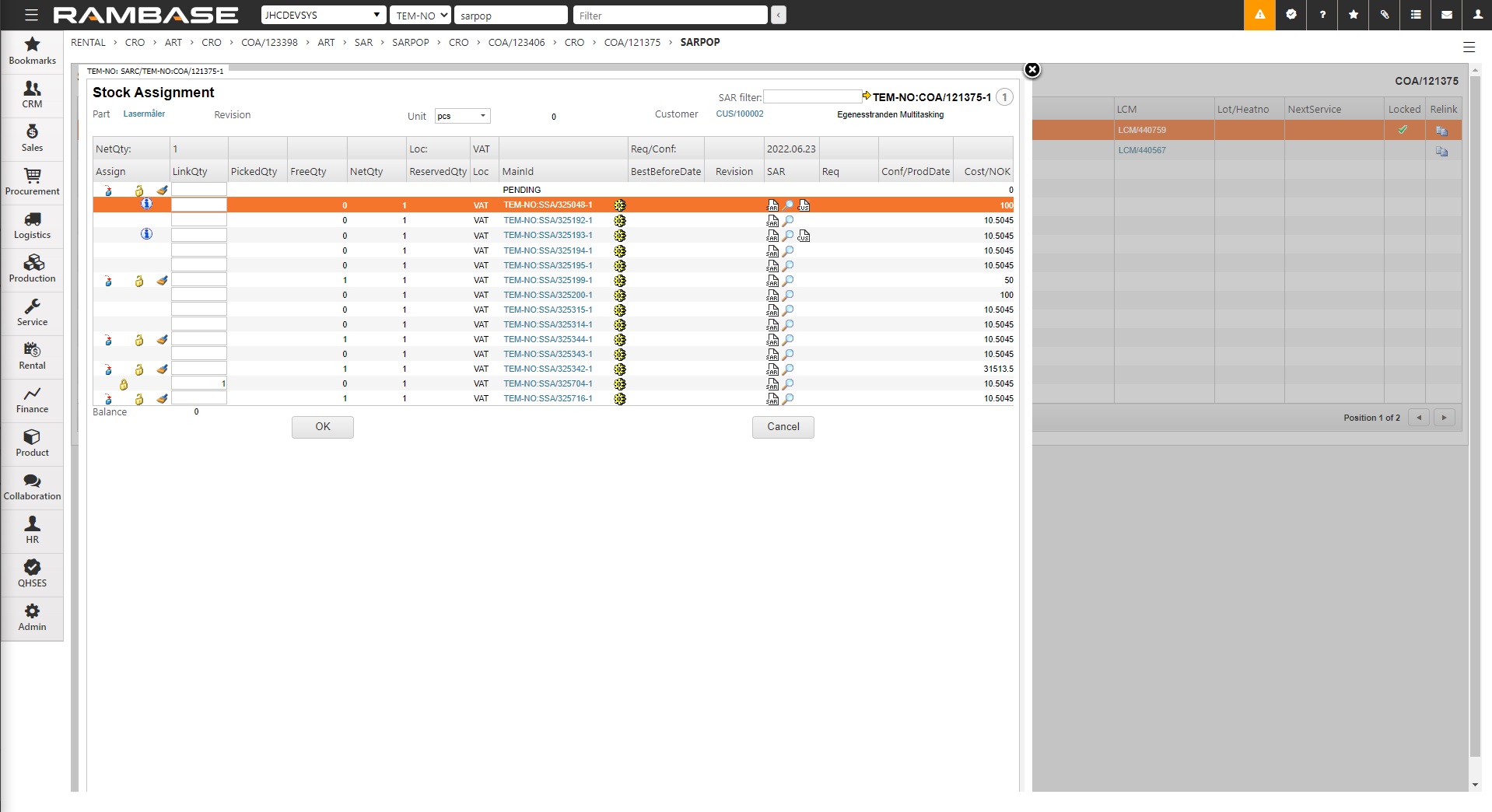Open the hamburger main menu

31,15
